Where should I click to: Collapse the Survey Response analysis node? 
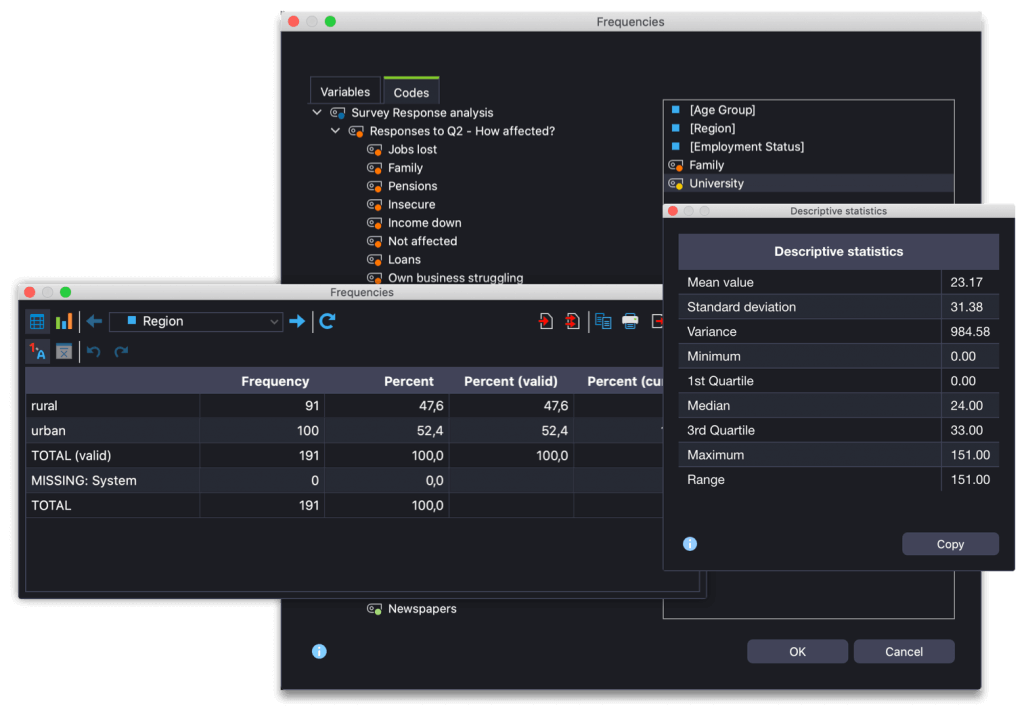(x=317, y=112)
